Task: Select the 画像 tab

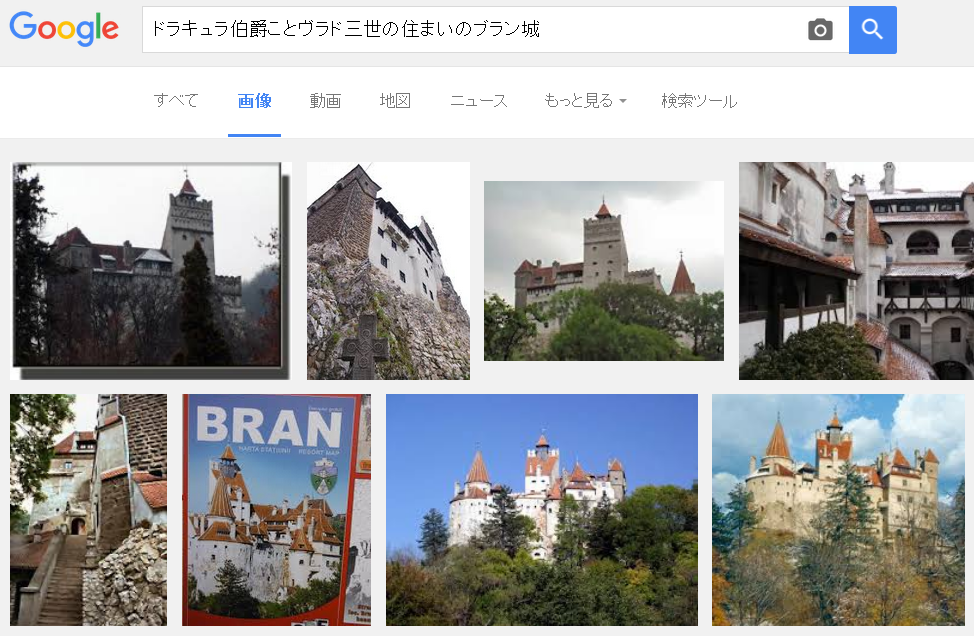Action: [255, 101]
